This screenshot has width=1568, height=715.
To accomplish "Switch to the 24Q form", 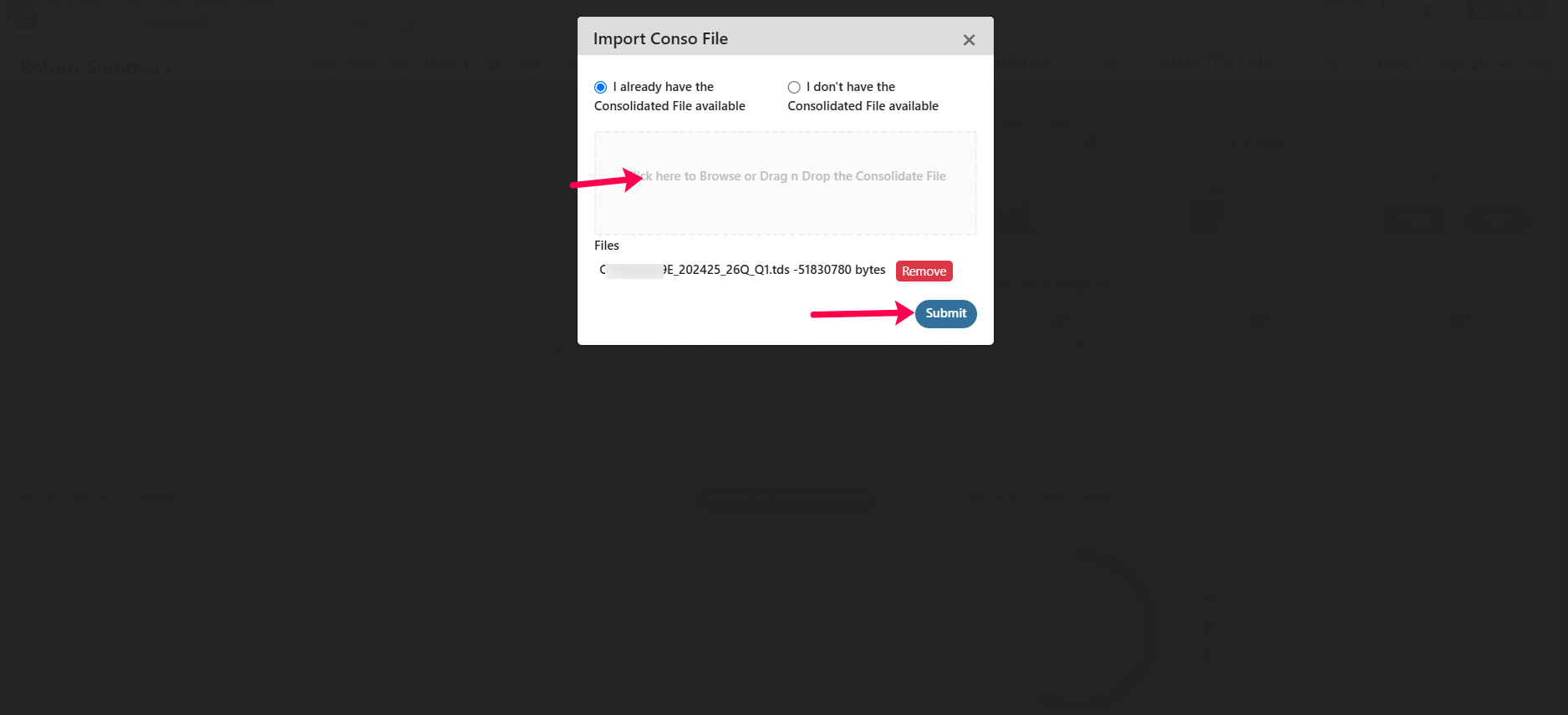I will pyautogui.click(x=323, y=64).
